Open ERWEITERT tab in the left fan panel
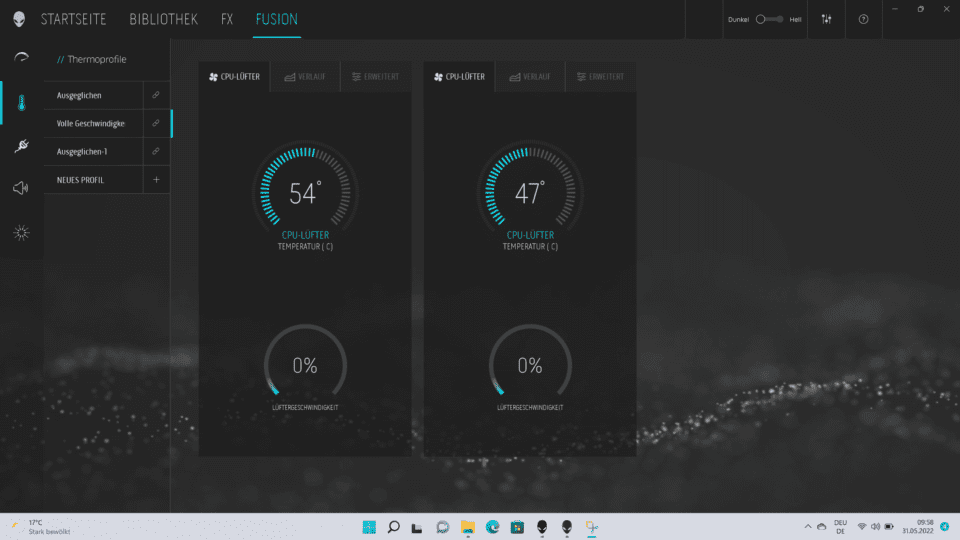Viewport: 960px width, 540px height. (x=375, y=76)
